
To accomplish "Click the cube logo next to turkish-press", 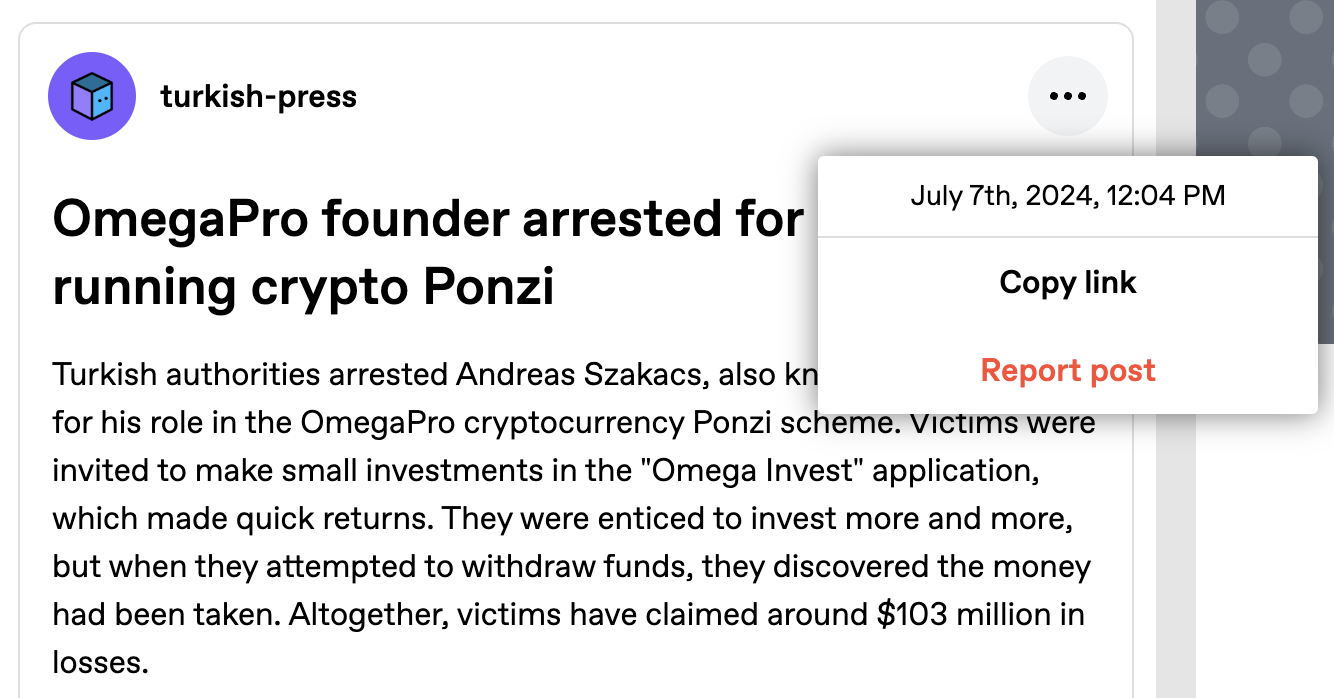I will point(92,96).
